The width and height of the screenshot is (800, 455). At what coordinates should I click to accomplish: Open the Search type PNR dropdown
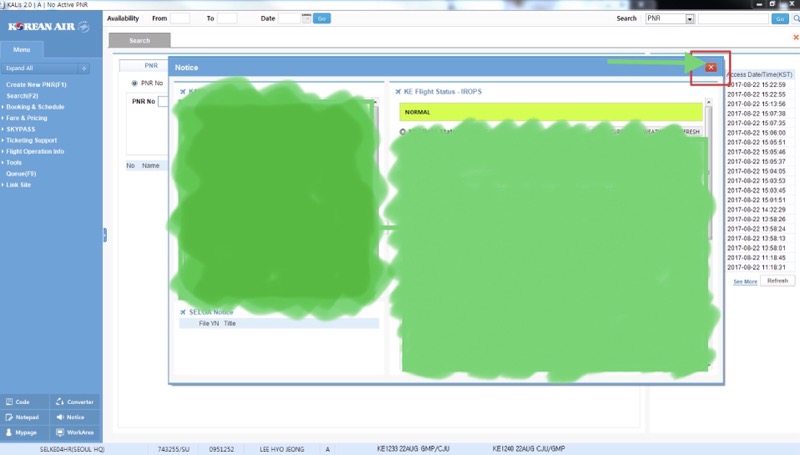pyautogui.click(x=690, y=19)
